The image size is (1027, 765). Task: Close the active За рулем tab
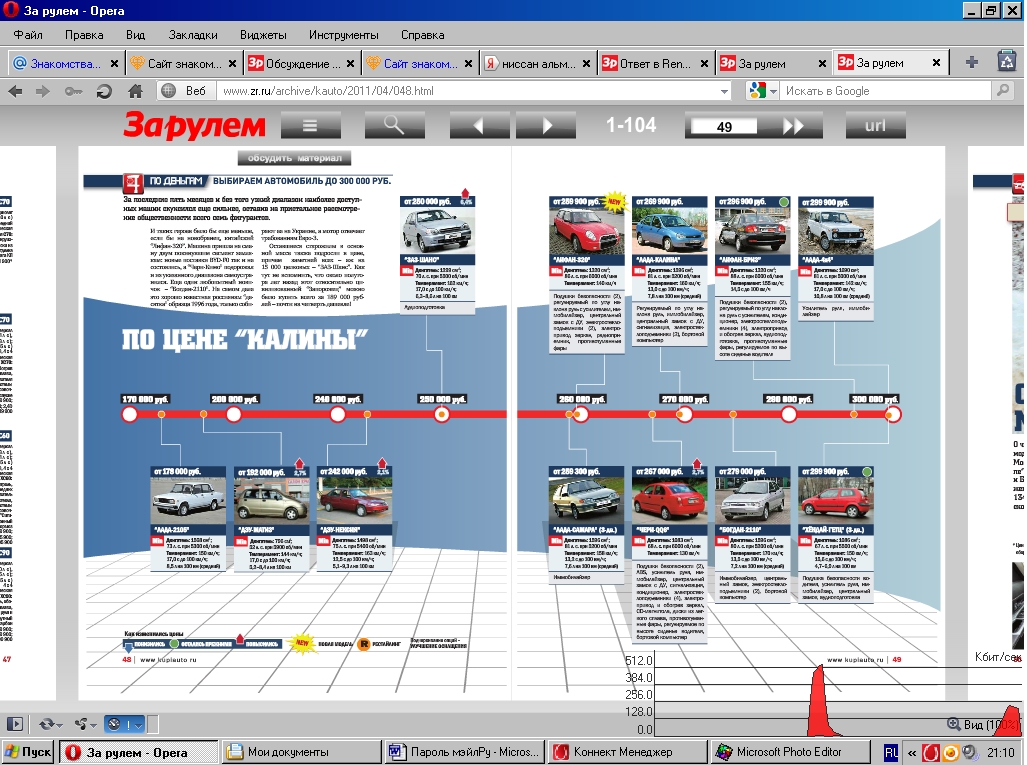(x=937, y=63)
